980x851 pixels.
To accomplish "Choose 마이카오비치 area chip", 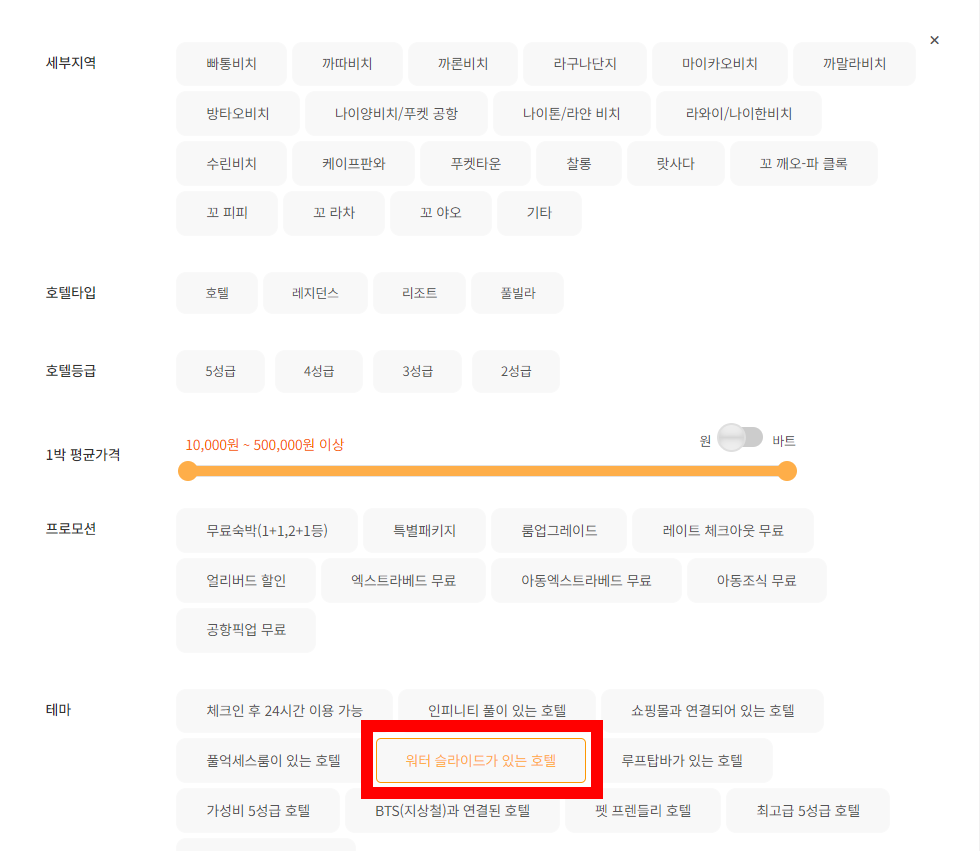I will click(x=719, y=64).
